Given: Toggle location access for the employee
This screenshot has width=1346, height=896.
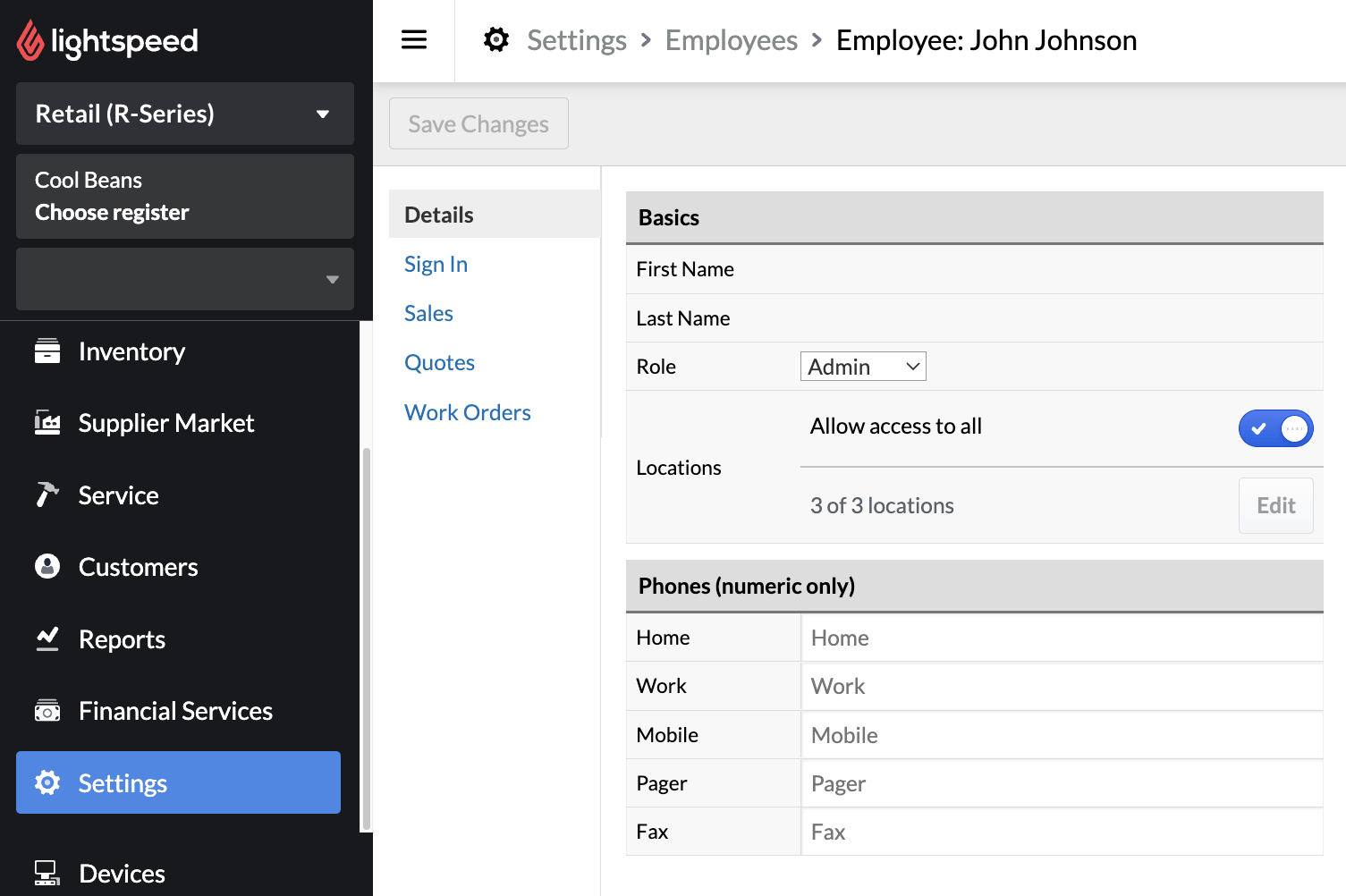Looking at the screenshot, I should click(1275, 428).
